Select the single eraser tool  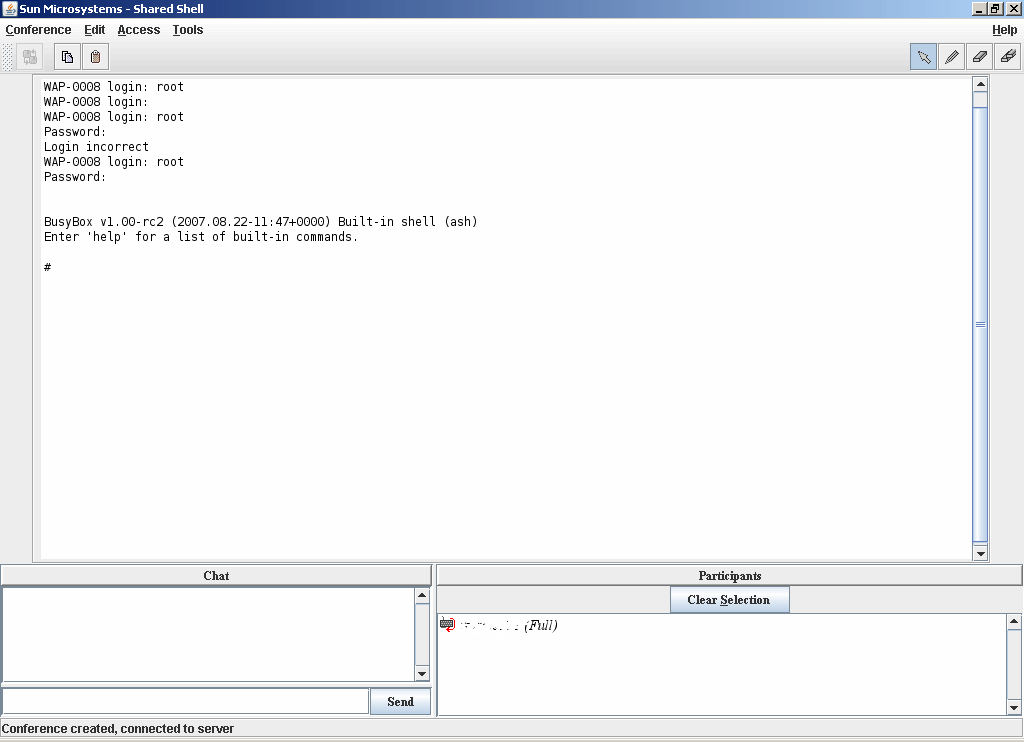(x=980, y=57)
